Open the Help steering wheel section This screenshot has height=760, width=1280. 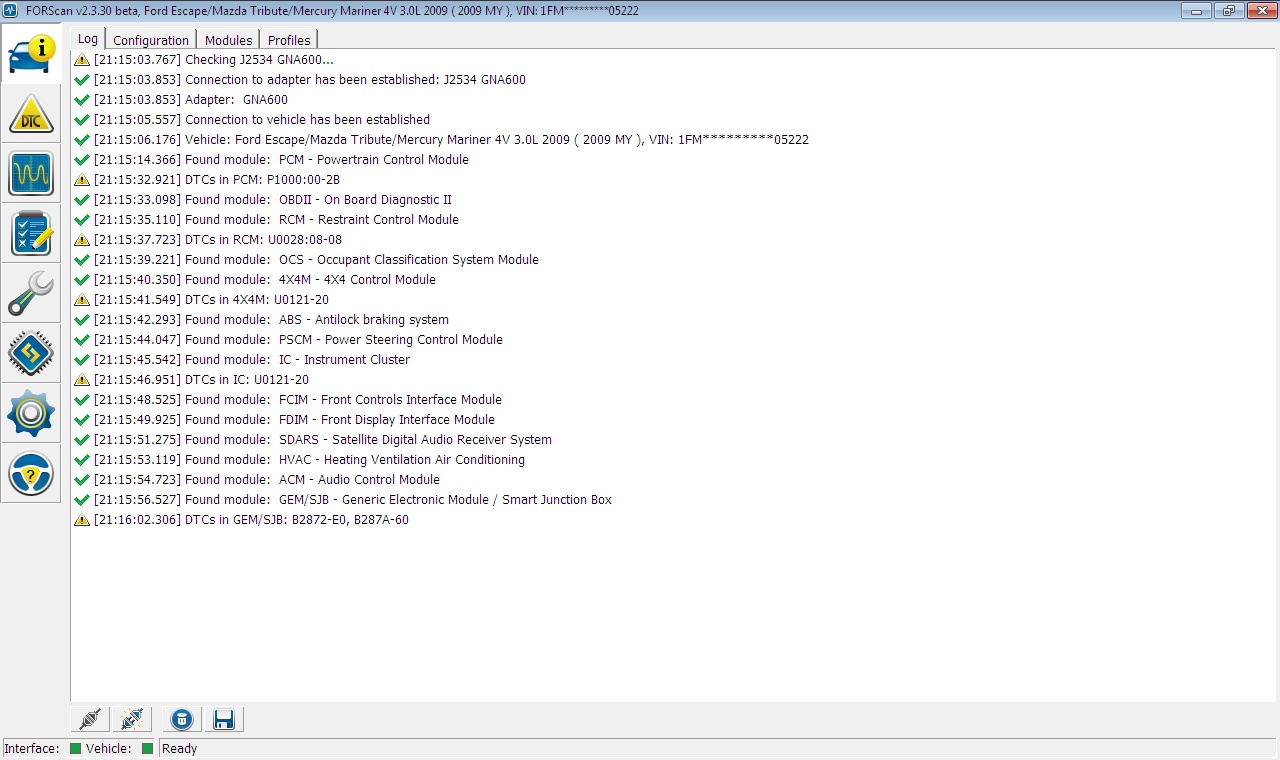[x=31, y=474]
